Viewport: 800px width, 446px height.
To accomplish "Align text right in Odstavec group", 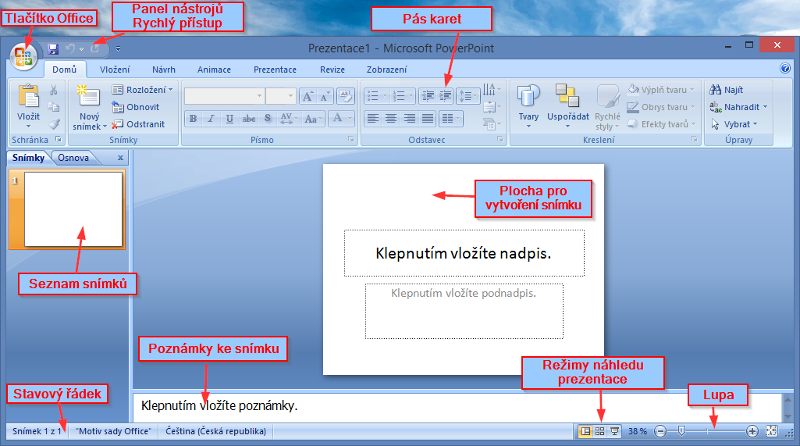I will 409,119.
